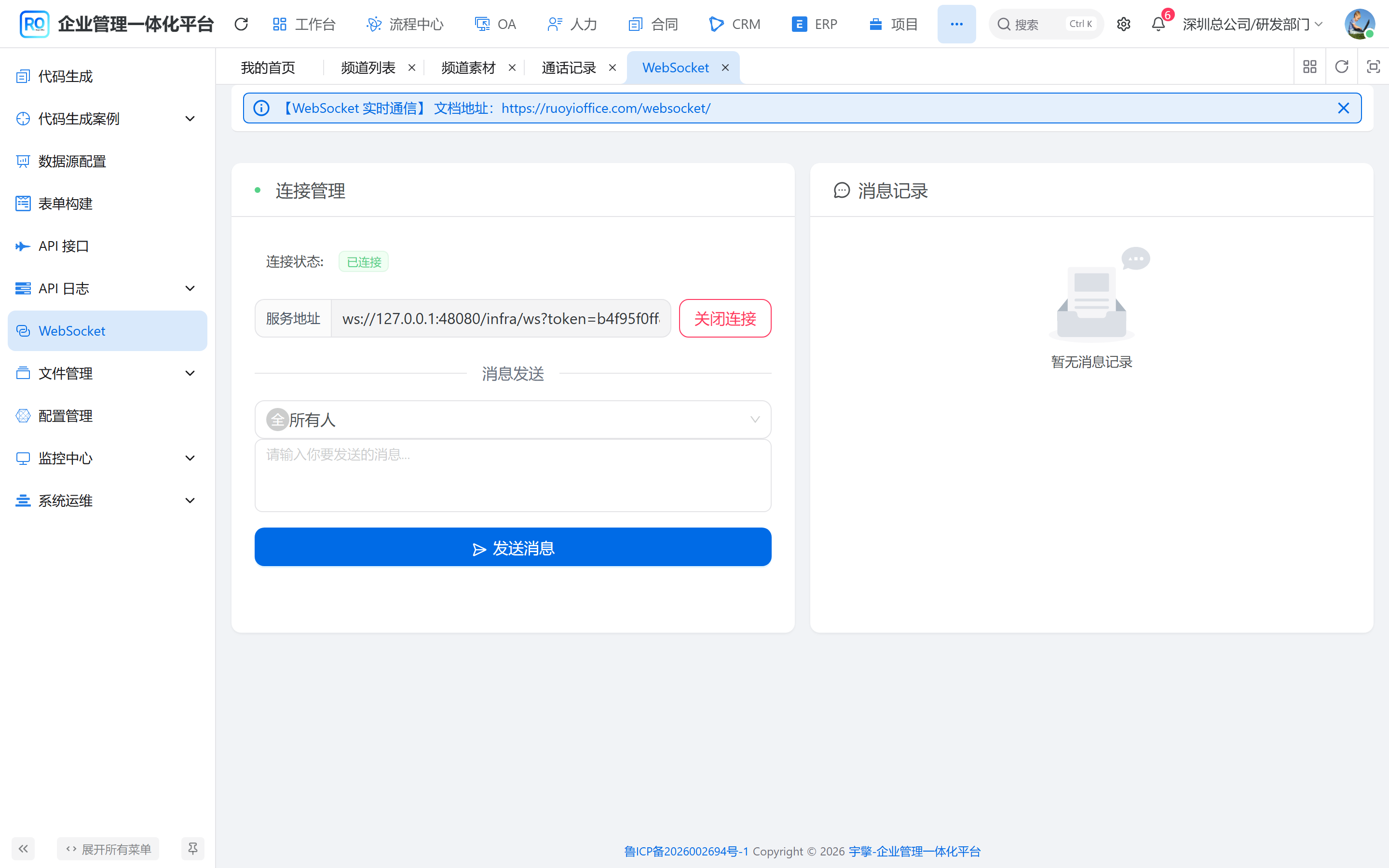
Task: Open the settings gear icon
Action: coord(1123,24)
